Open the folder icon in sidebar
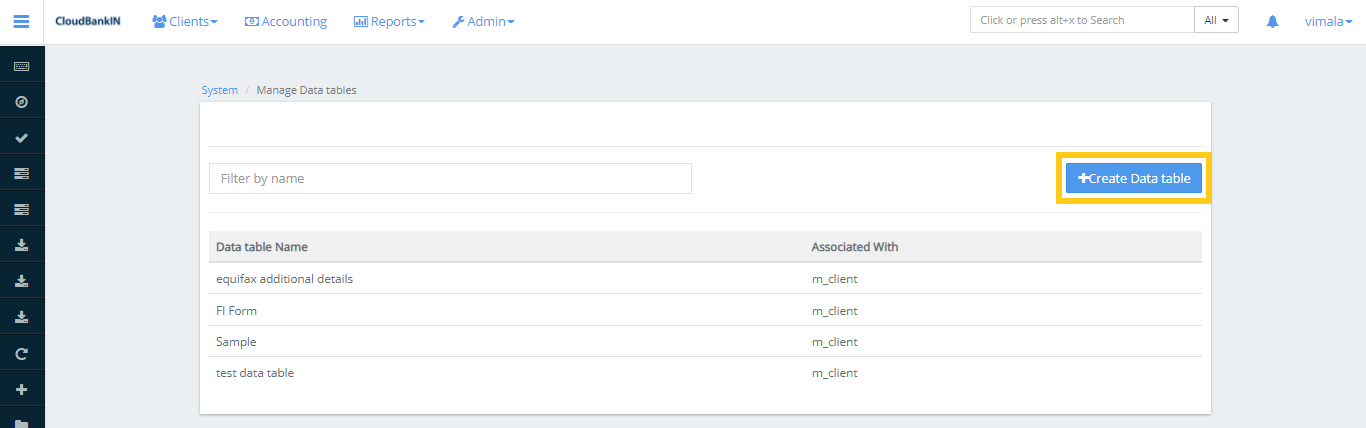This screenshot has width=1366, height=428. [x=21, y=422]
